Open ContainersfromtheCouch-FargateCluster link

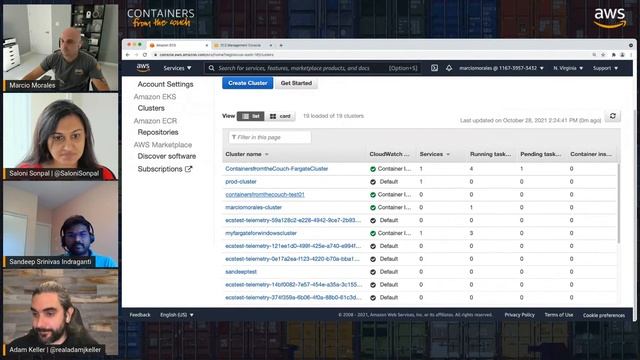tap(277, 169)
